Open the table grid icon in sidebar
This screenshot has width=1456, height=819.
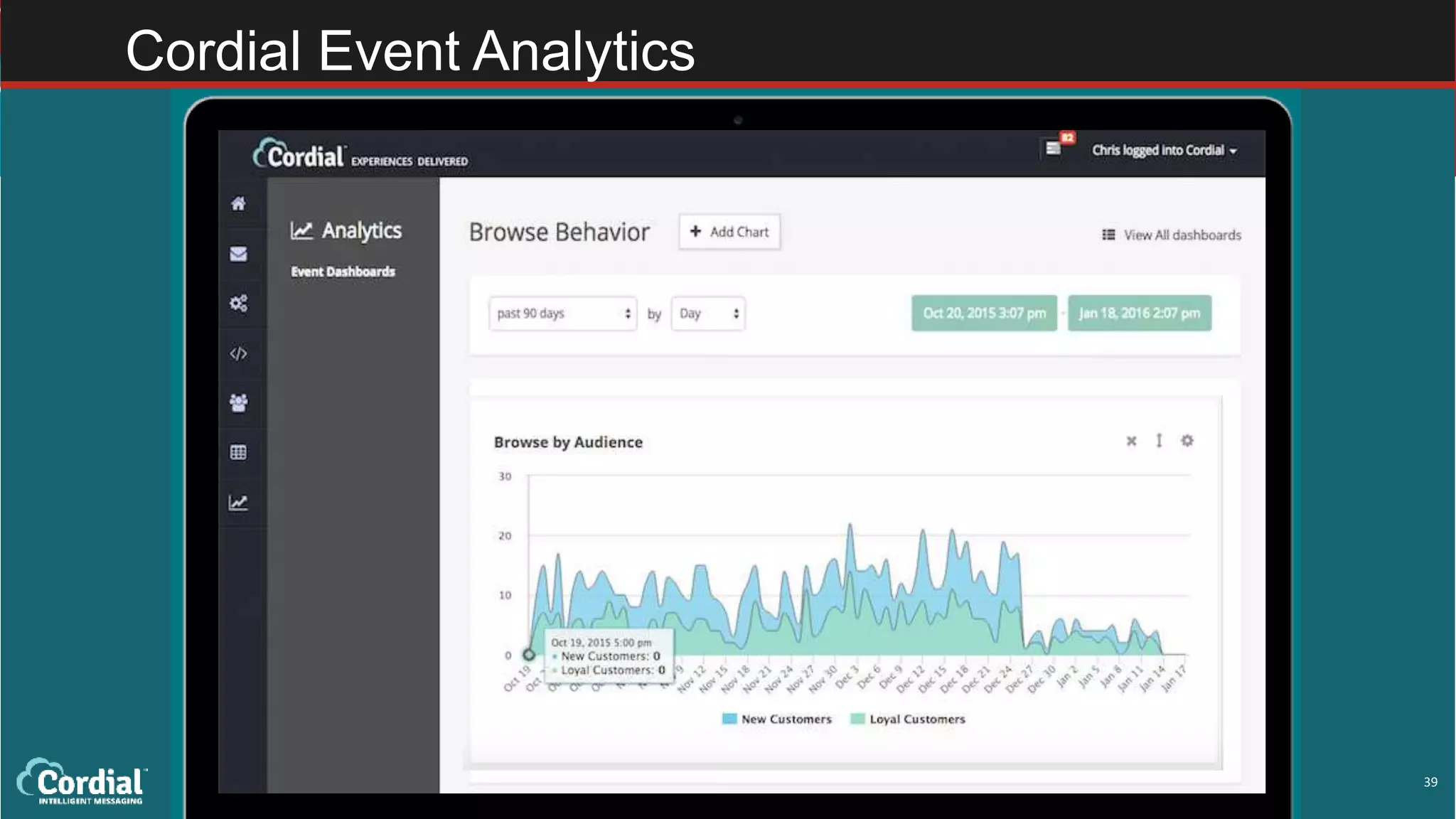click(238, 453)
